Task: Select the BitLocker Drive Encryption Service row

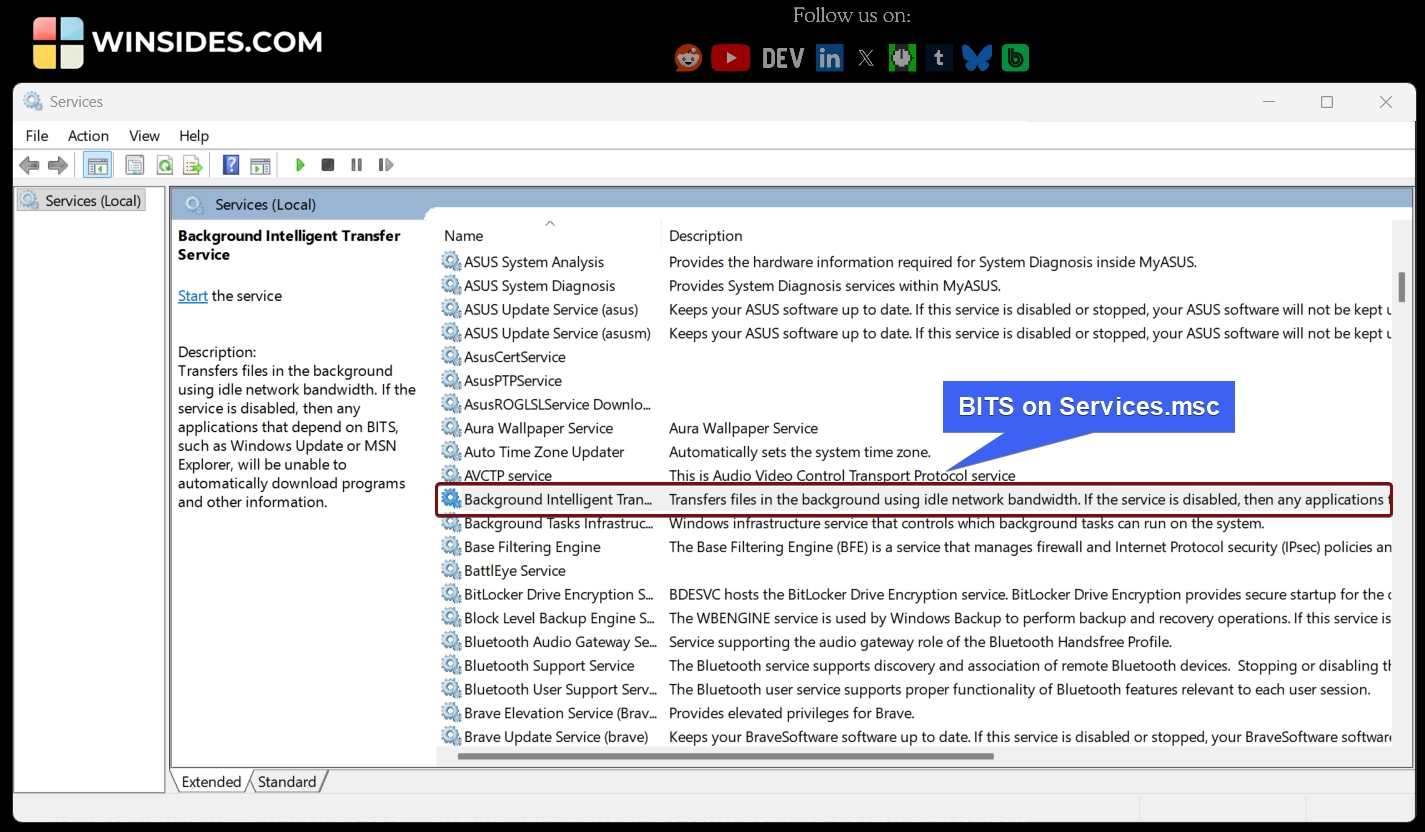Action: [914, 594]
